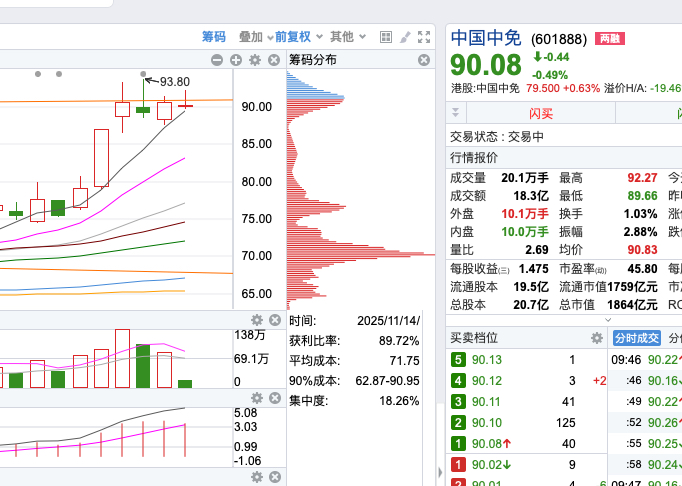Expand quote details with the down chevron

pos(608,320)
